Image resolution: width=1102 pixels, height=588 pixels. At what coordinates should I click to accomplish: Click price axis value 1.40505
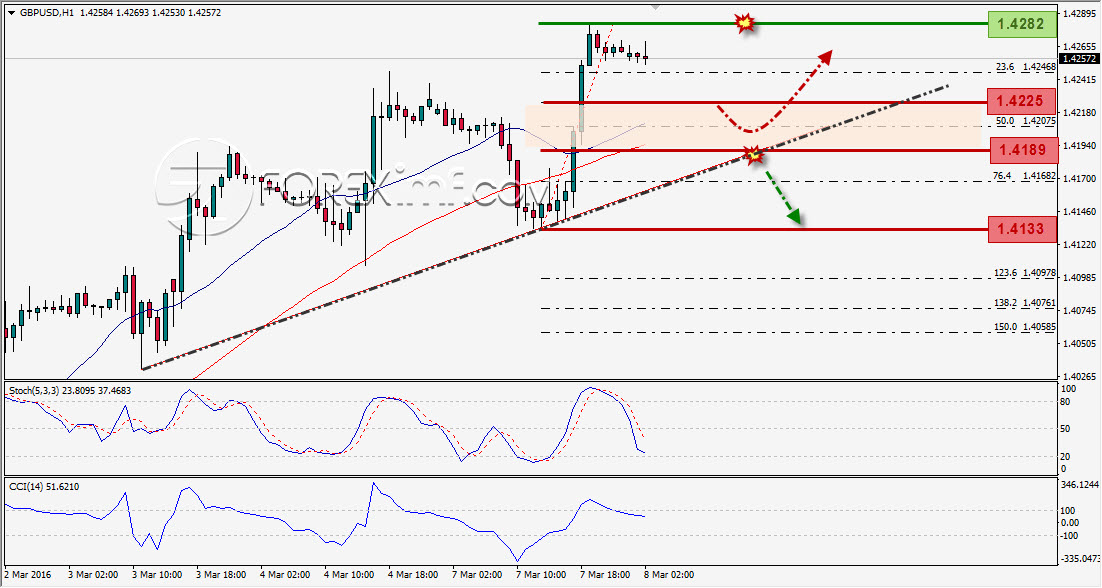click(1080, 344)
